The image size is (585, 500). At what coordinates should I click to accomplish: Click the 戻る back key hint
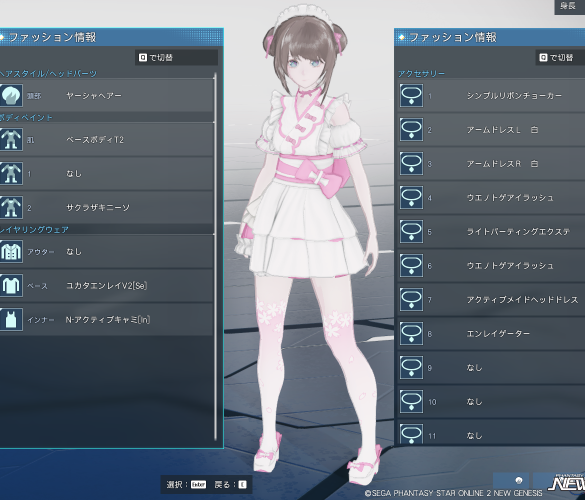[231, 484]
